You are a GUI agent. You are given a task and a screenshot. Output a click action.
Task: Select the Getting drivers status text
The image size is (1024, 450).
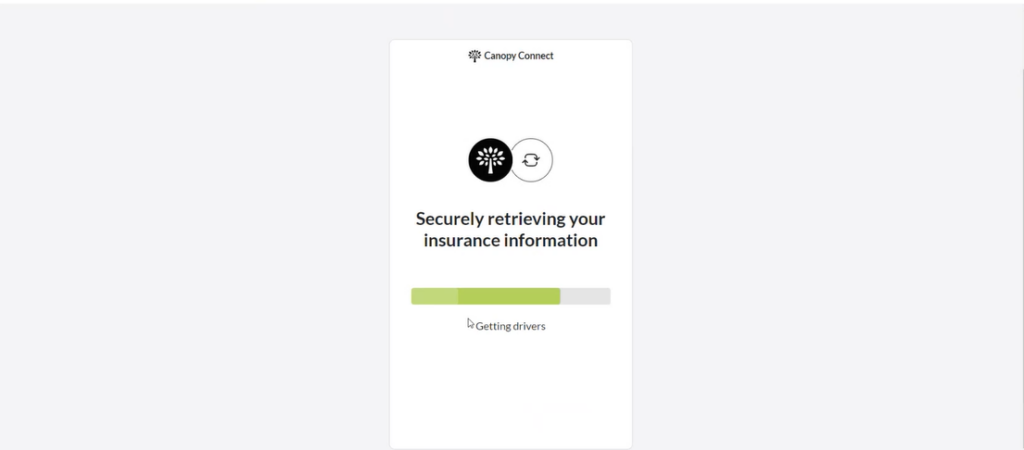pyautogui.click(x=511, y=326)
